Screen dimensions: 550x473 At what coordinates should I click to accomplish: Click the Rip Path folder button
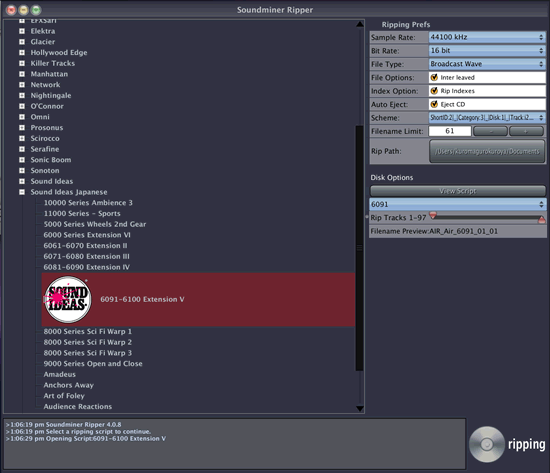pos(487,151)
